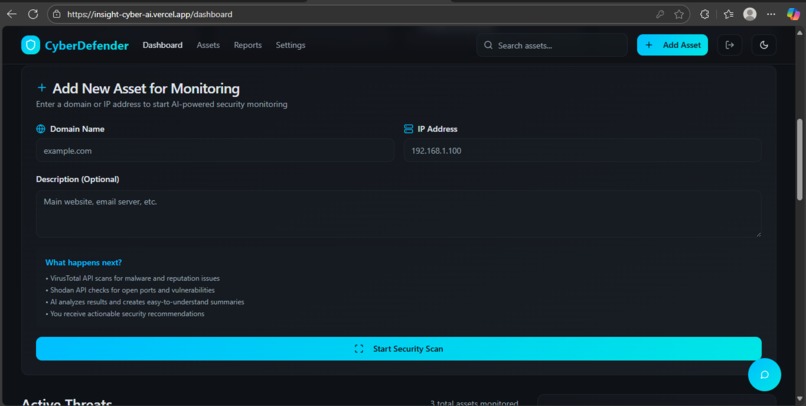Open password key icon in address bar
806x406 pixels.
[x=660, y=14]
